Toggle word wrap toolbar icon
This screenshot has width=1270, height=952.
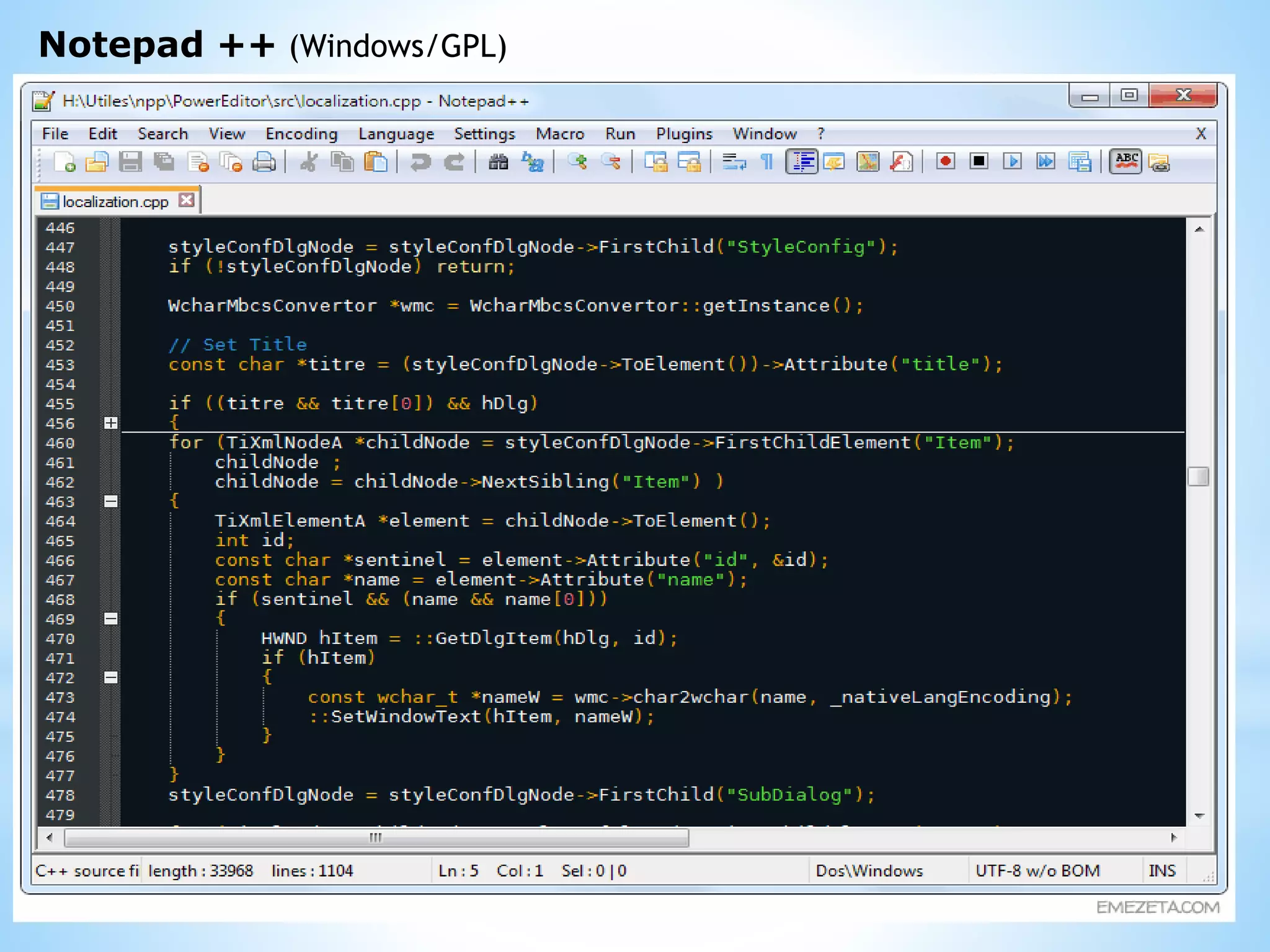734,162
